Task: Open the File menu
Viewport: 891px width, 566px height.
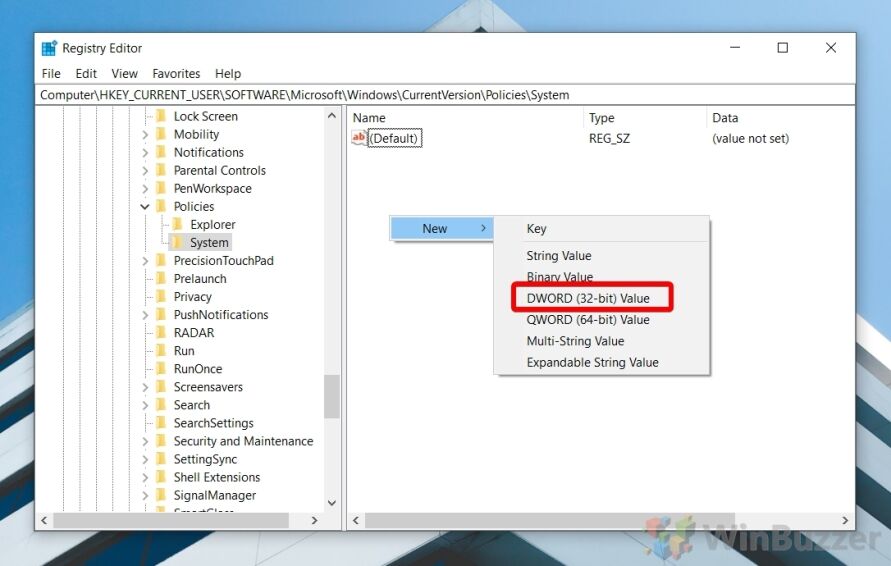Action: tap(51, 73)
